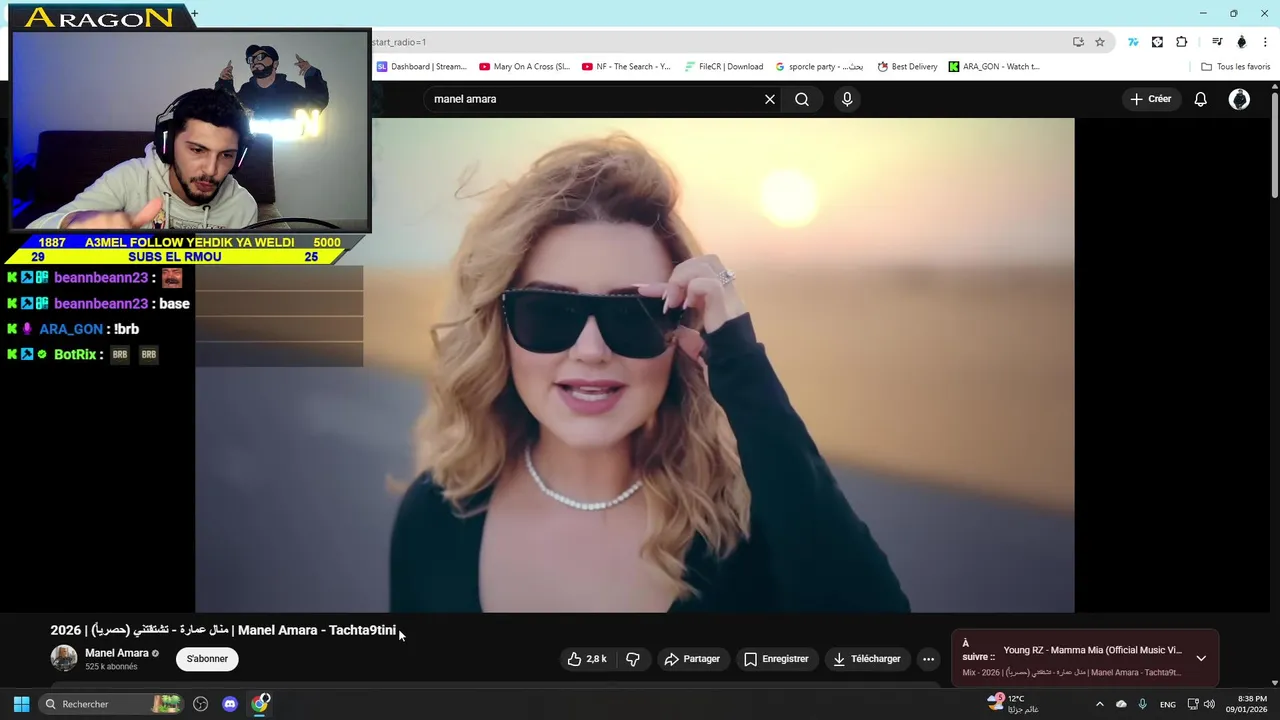Click the 7TV extension icon
This screenshot has width=1280, height=720.
point(1133,42)
